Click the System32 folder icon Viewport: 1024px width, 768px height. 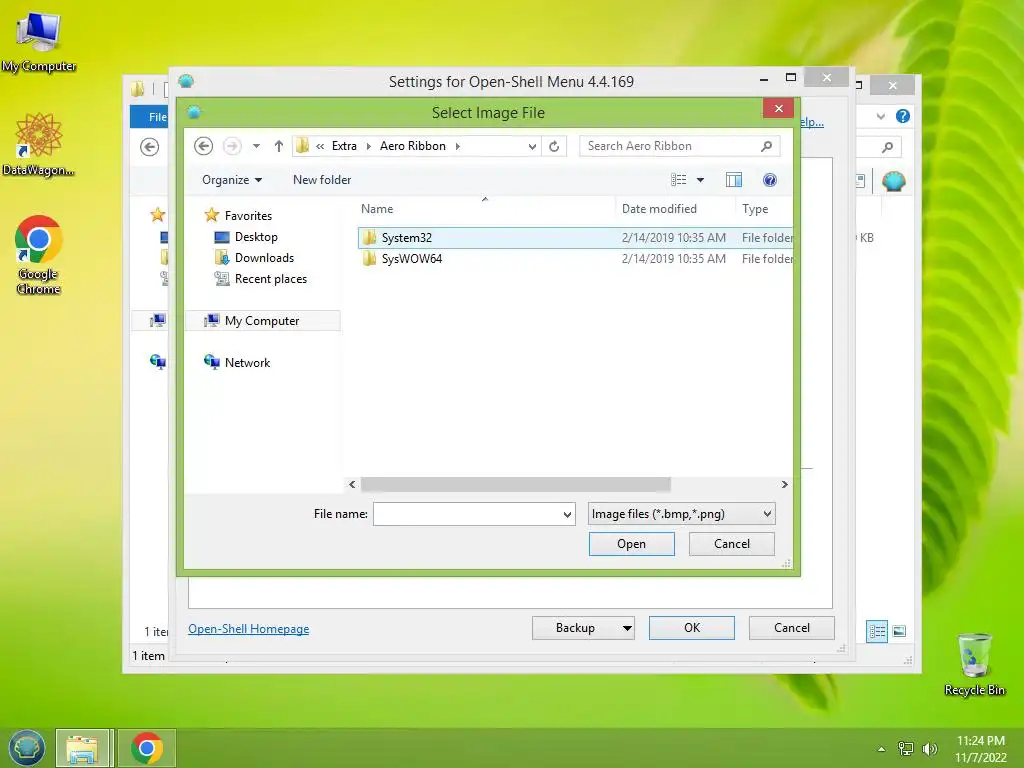click(369, 238)
